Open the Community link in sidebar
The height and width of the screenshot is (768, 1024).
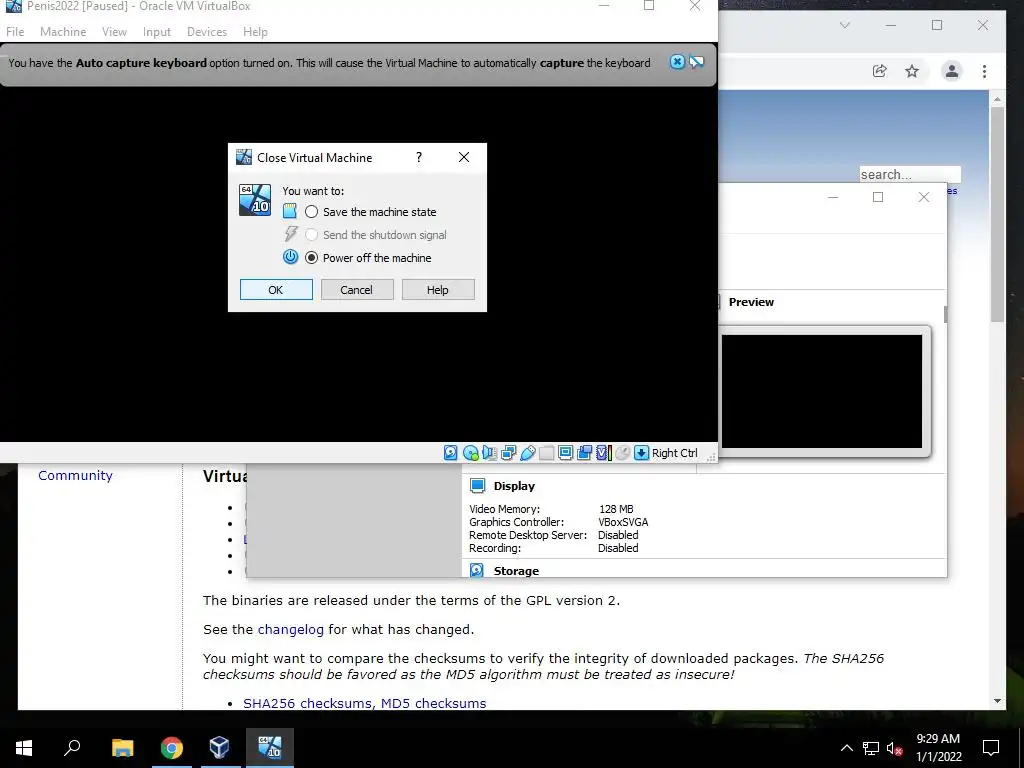pos(75,475)
